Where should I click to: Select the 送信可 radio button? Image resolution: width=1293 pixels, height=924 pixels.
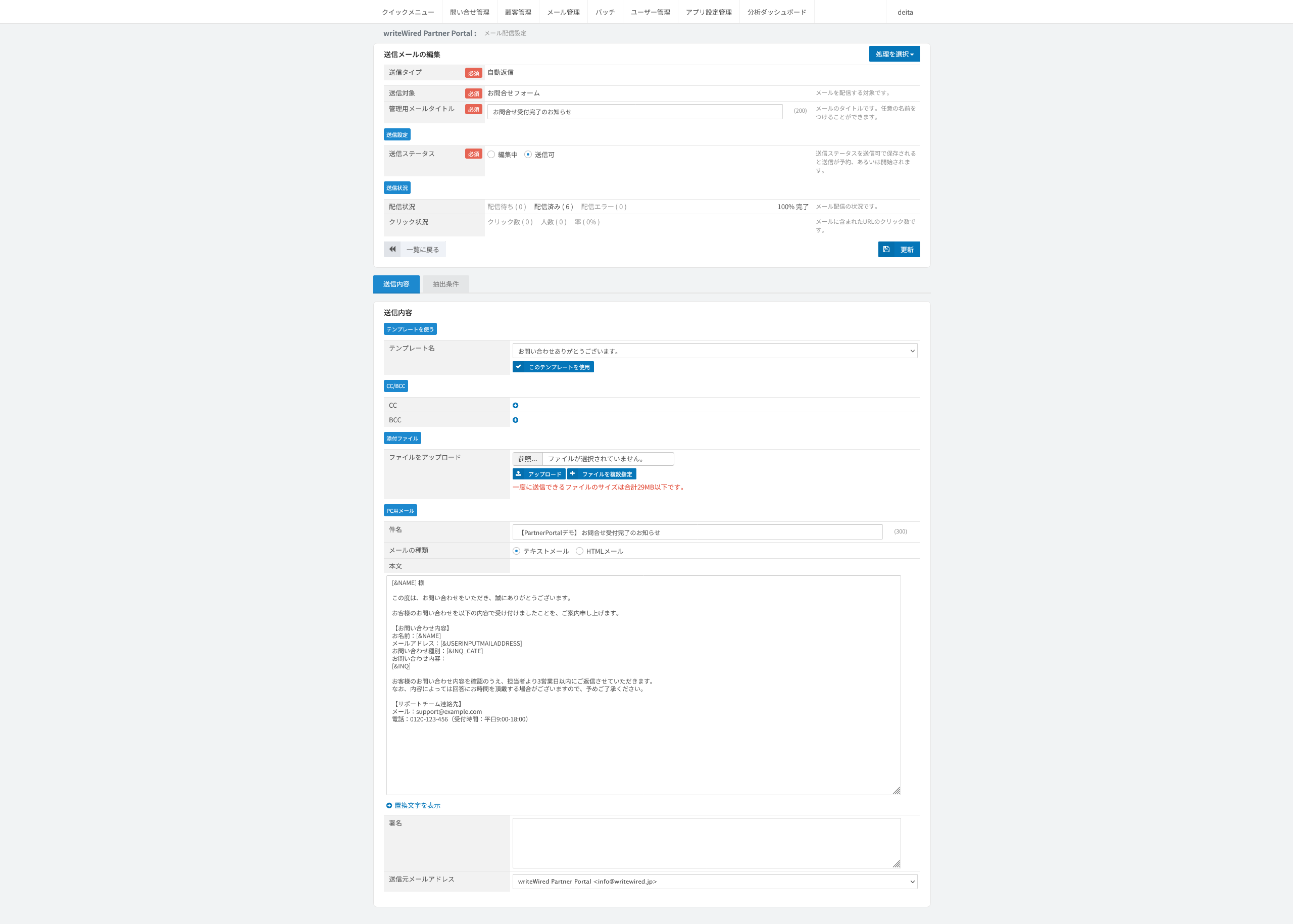coord(528,154)
